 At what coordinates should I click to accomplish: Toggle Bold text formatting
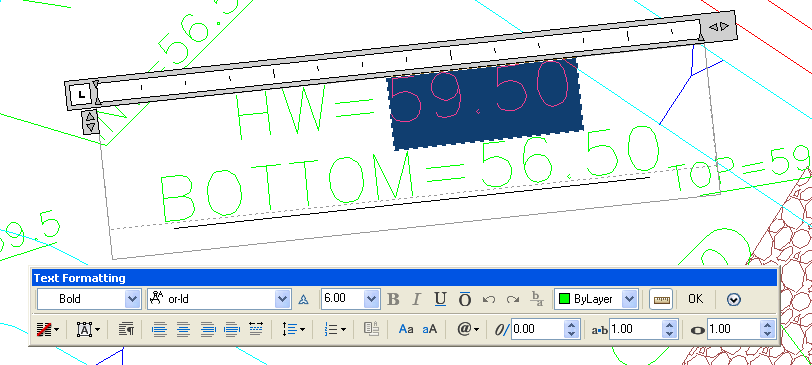coord(394,299)
